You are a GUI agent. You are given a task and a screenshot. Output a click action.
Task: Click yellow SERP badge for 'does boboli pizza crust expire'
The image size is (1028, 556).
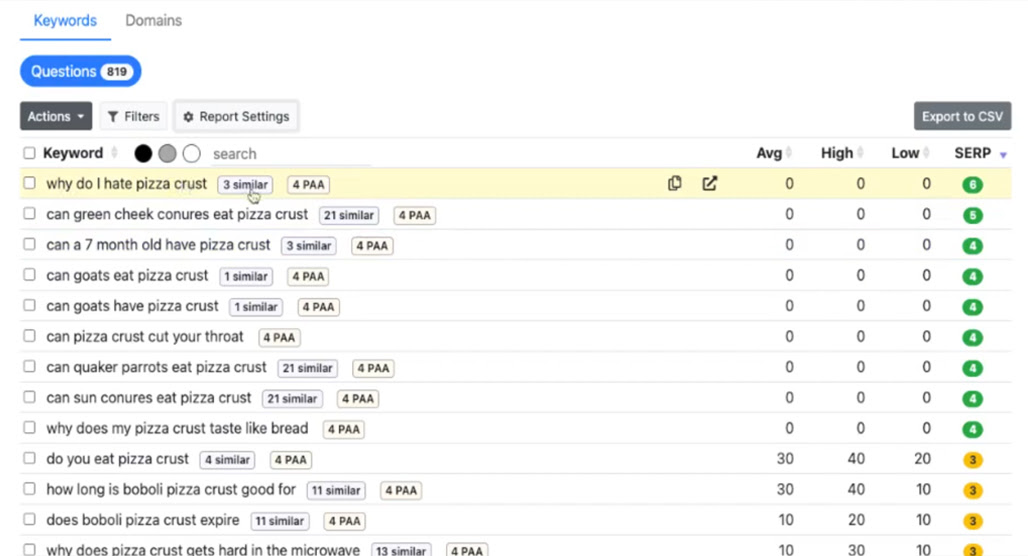click(x=972, y=521)
